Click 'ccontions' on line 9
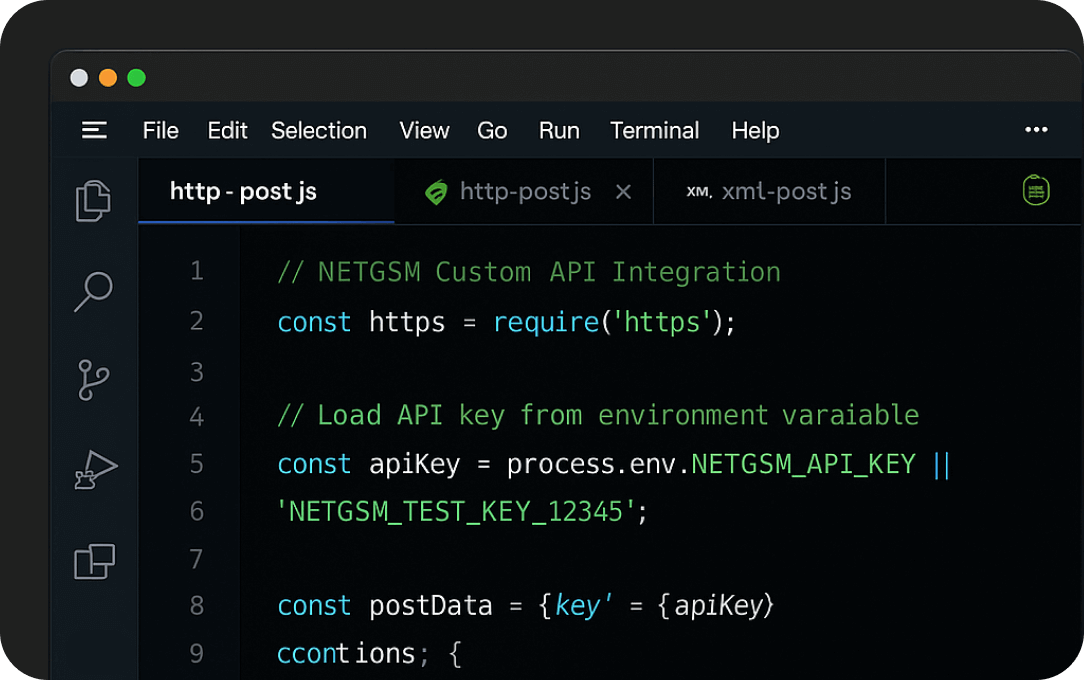1084x680 pixels. coord(346,654)
